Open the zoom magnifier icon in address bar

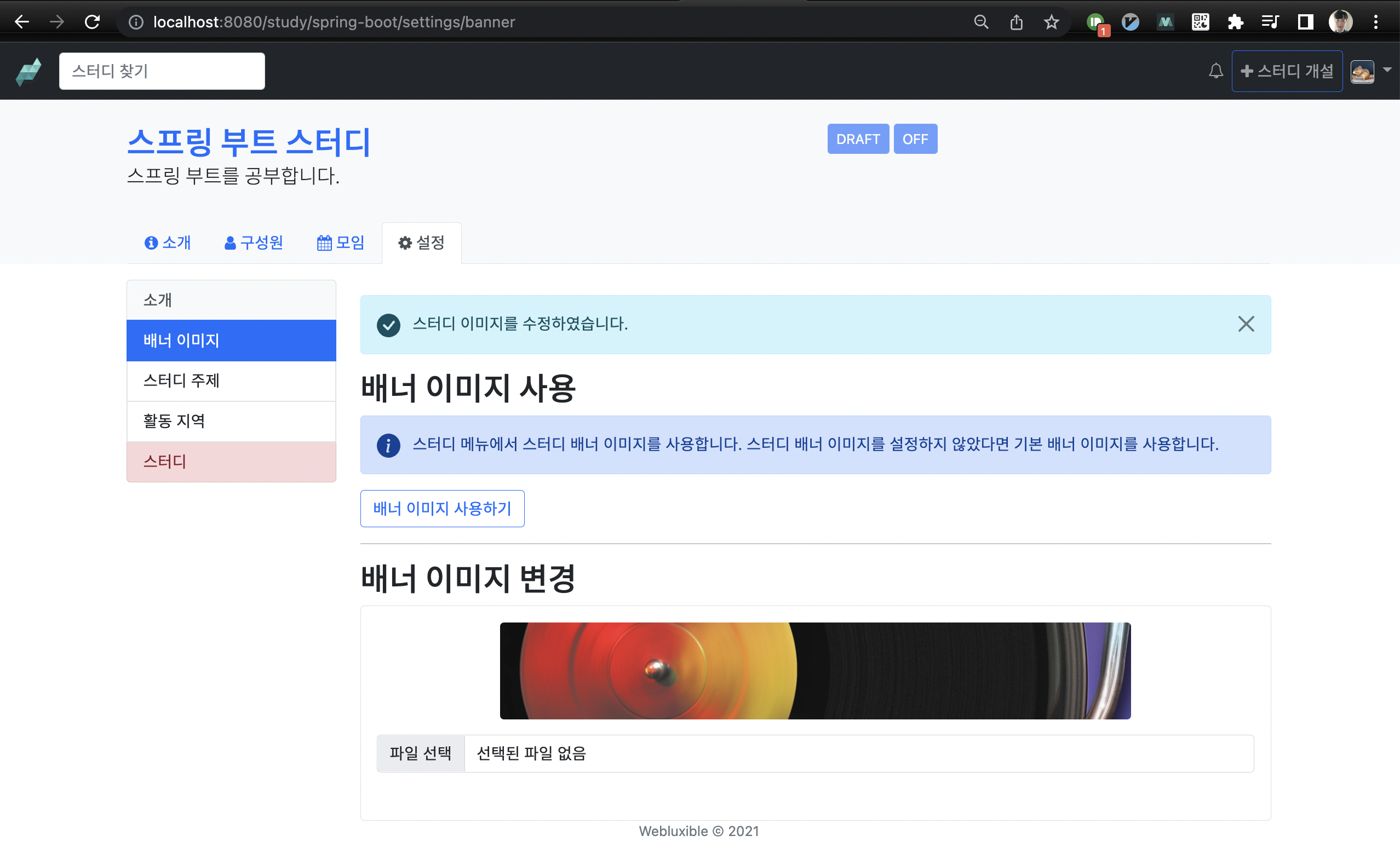tap(981, 22)
